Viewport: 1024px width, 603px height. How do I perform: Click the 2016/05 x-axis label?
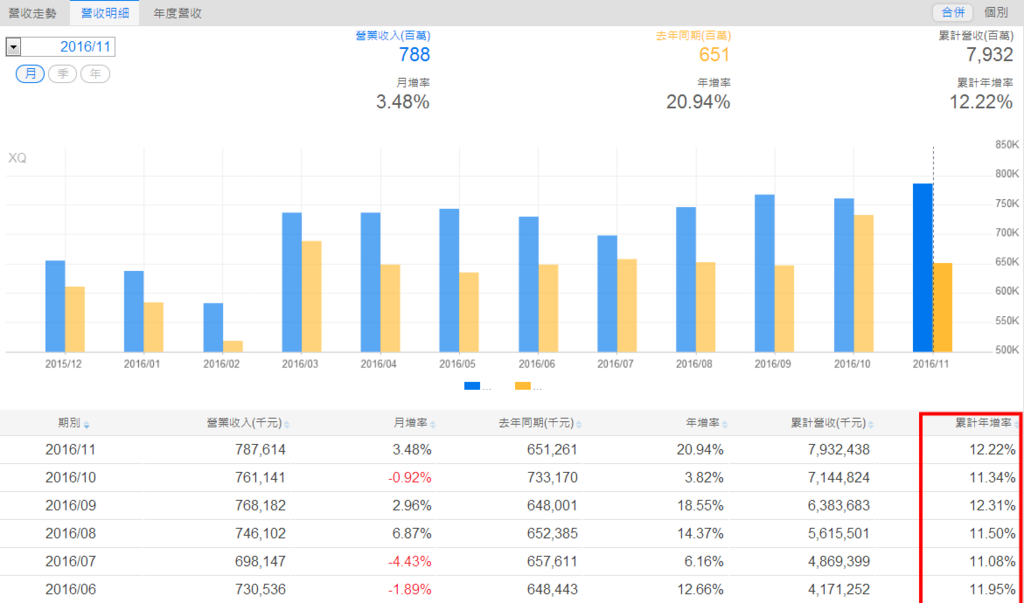(457, 364)
